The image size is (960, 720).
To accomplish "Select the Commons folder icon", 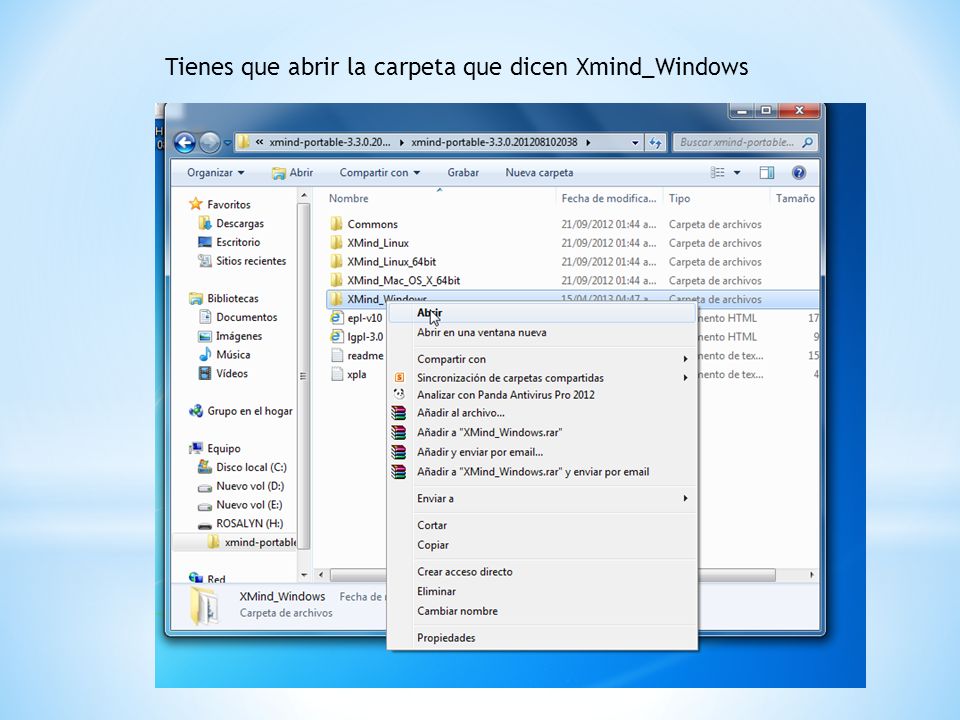I will click(336, 224).
